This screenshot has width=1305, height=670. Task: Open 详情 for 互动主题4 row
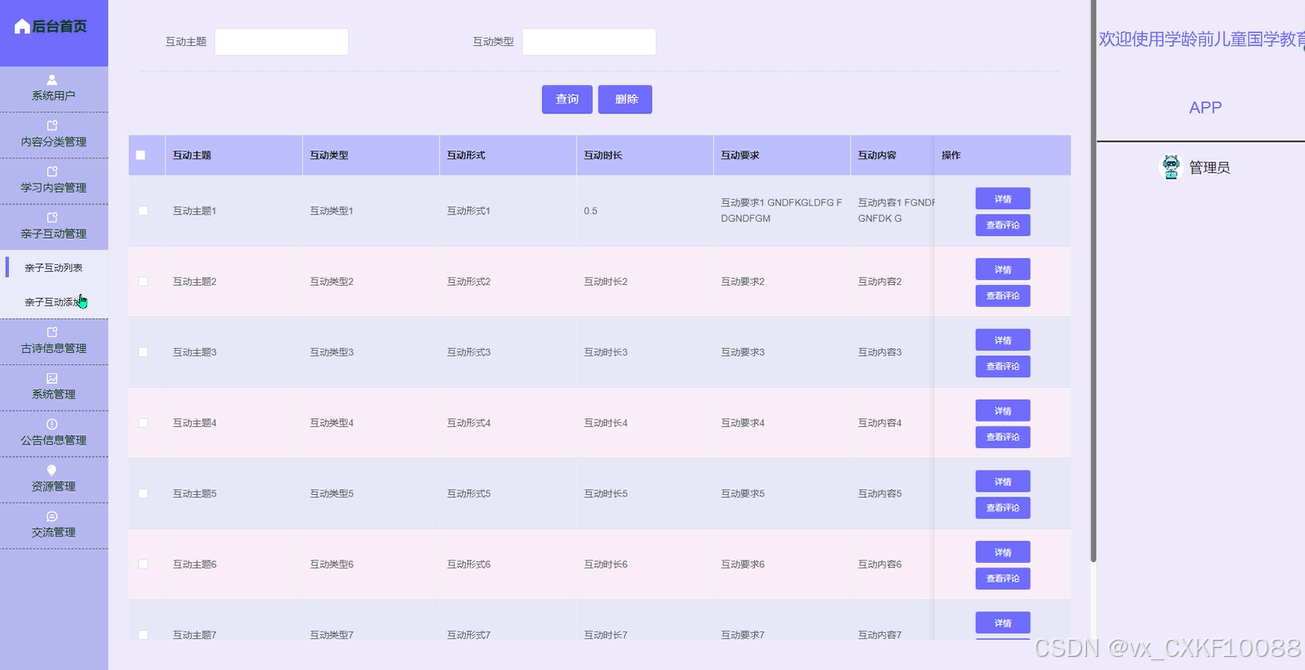tap(1003, 411)
